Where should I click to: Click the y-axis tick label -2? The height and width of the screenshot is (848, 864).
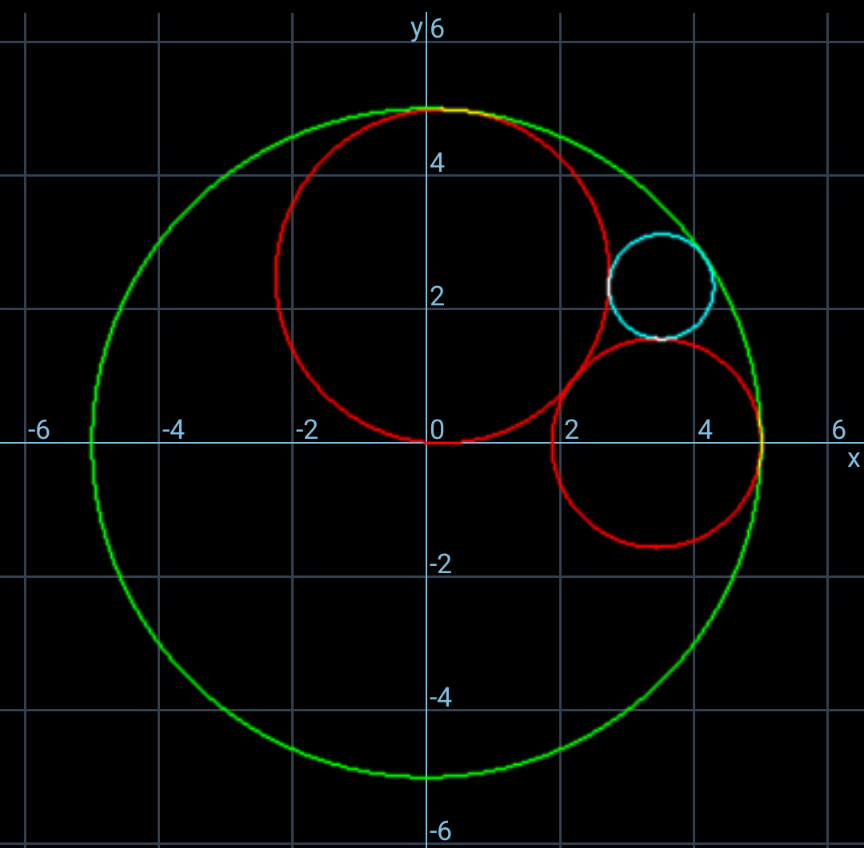440,564
